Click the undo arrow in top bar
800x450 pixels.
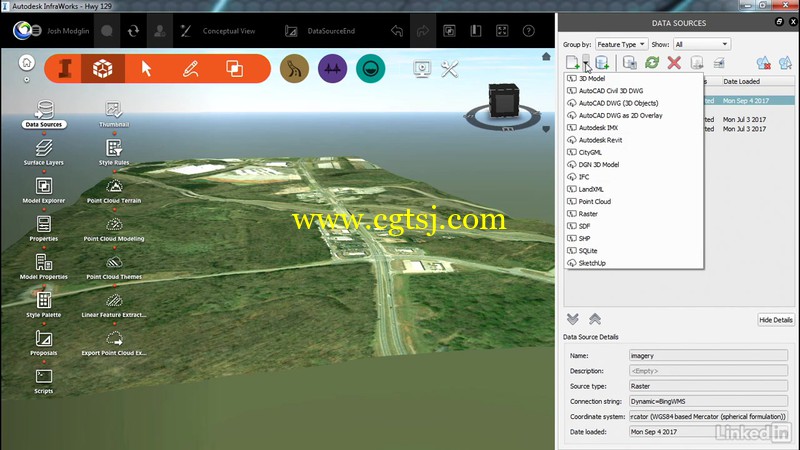[396, 31]
